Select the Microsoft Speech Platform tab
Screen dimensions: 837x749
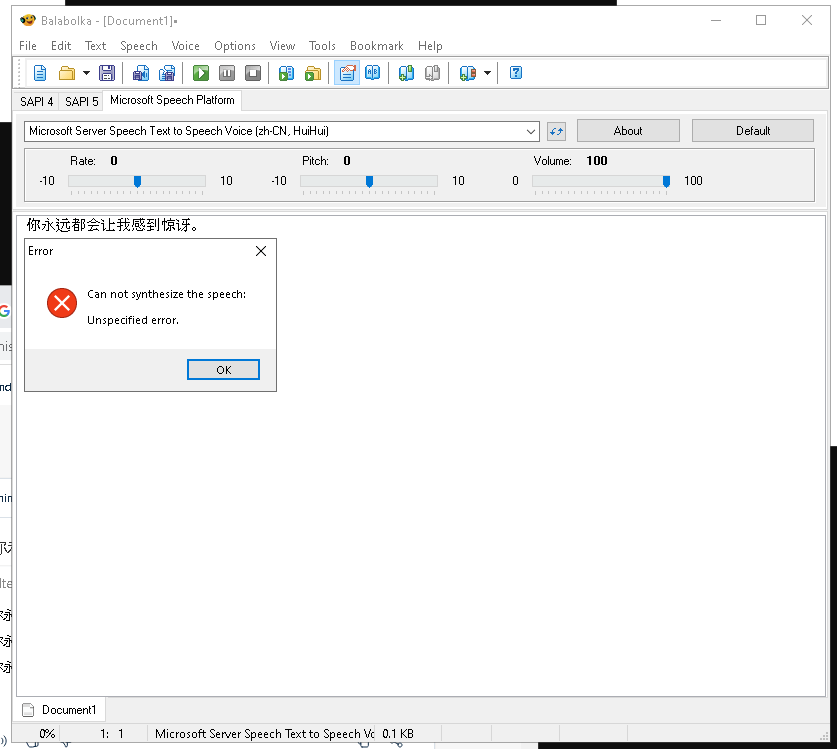[172, 100]
